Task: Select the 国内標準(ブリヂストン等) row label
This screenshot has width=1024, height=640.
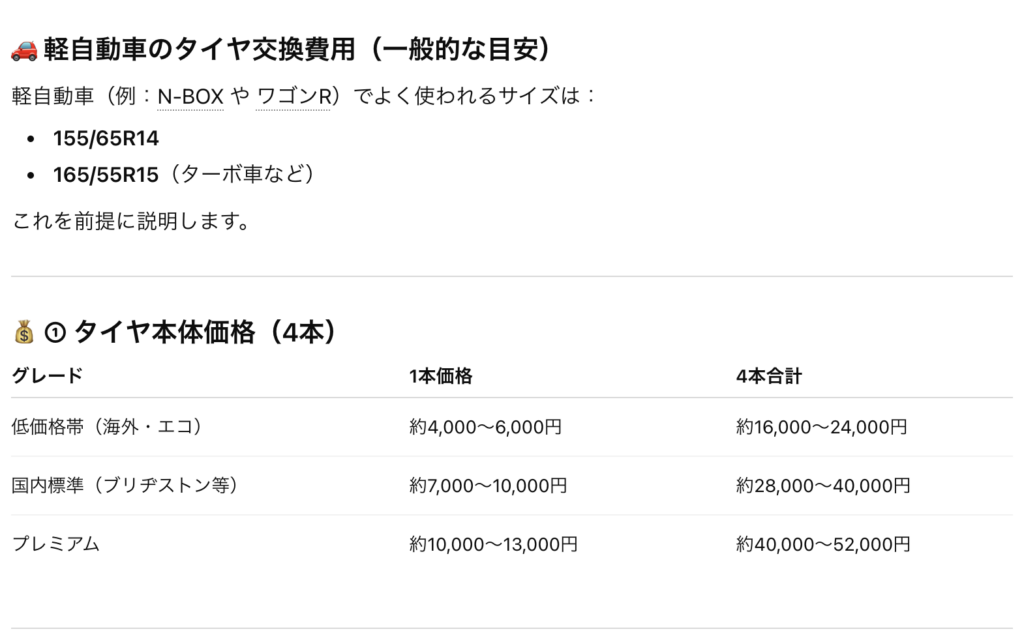Action: point(125,486)
